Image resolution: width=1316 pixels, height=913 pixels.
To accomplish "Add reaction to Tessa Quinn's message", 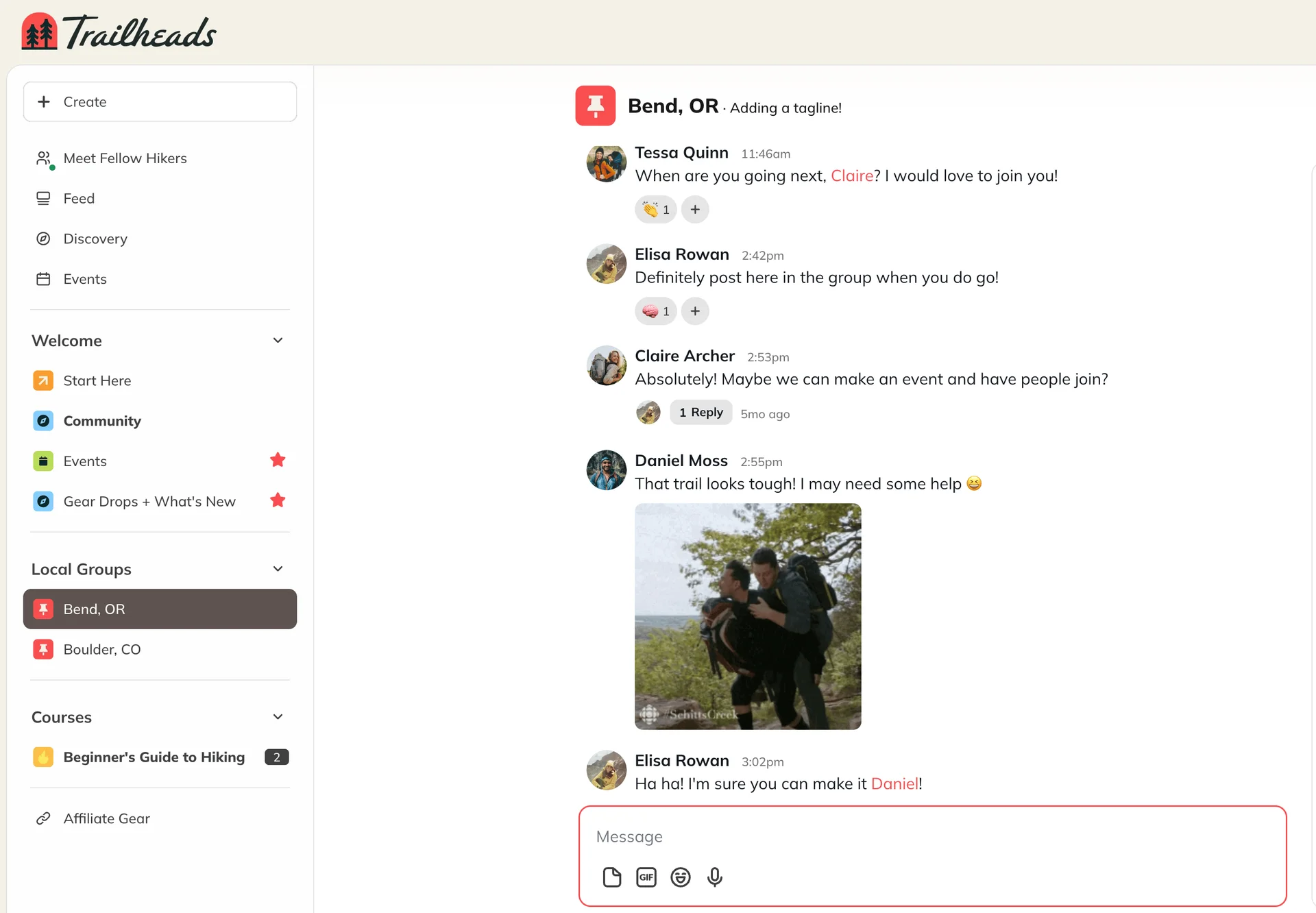I will (695, 210).
